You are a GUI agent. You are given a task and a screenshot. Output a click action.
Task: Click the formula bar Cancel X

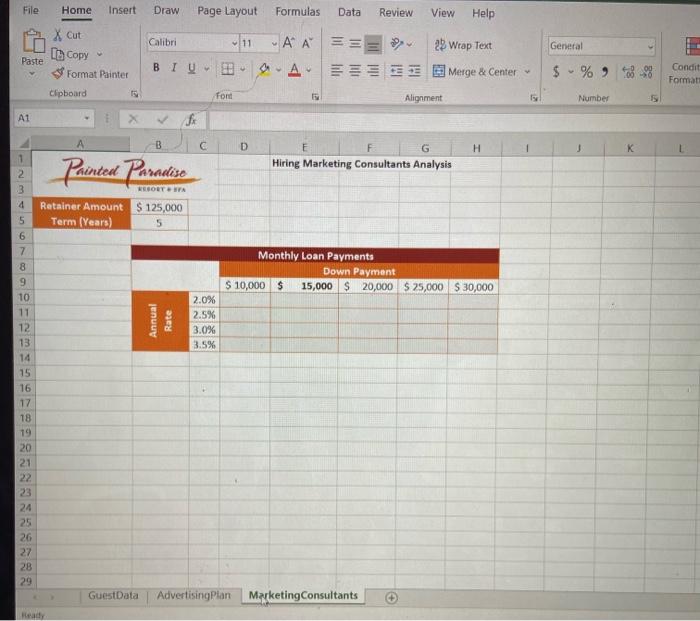point(133,119)
